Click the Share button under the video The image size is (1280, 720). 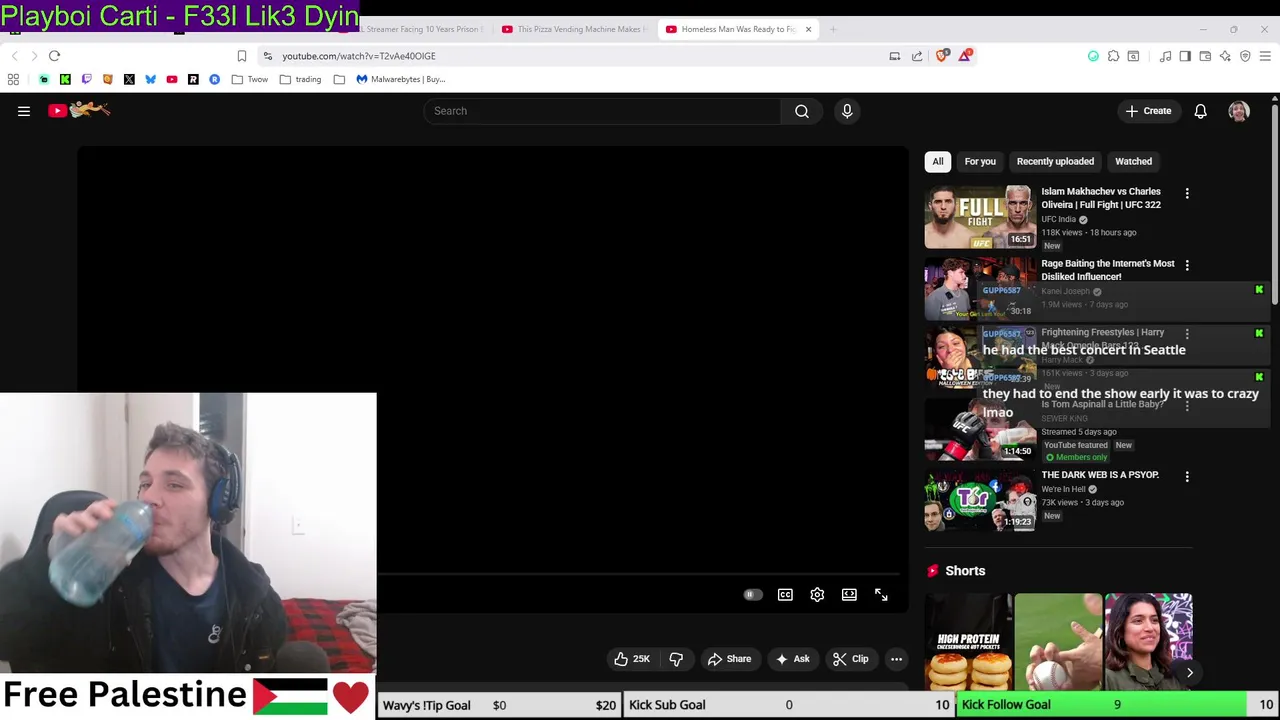click(x=729, y=659)
